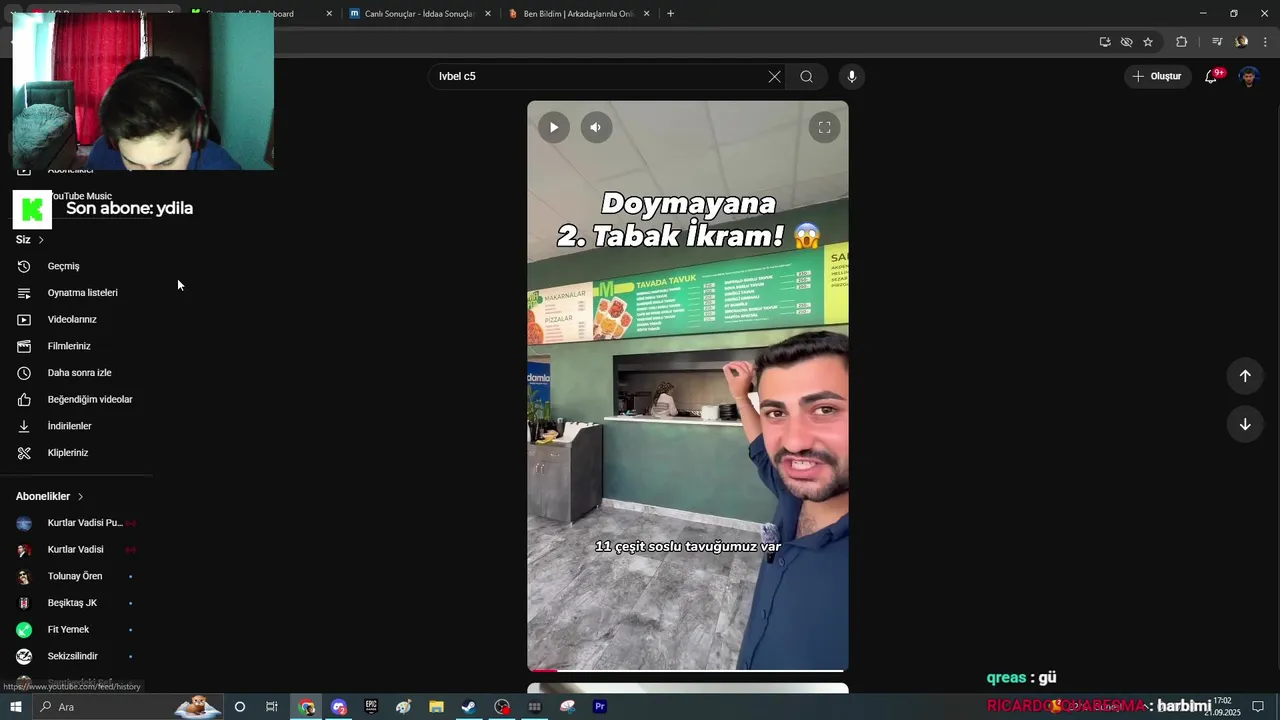Click crossed-eye icon in address bar

pos(1126,42)
